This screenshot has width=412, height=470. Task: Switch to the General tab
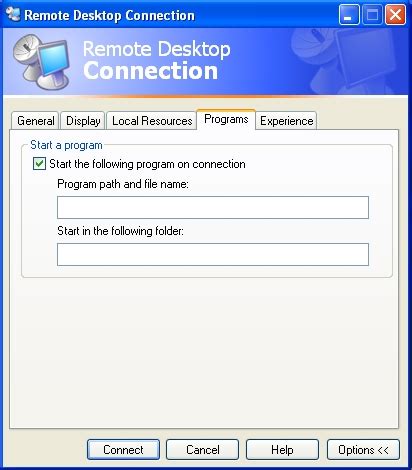click(35, 121)
